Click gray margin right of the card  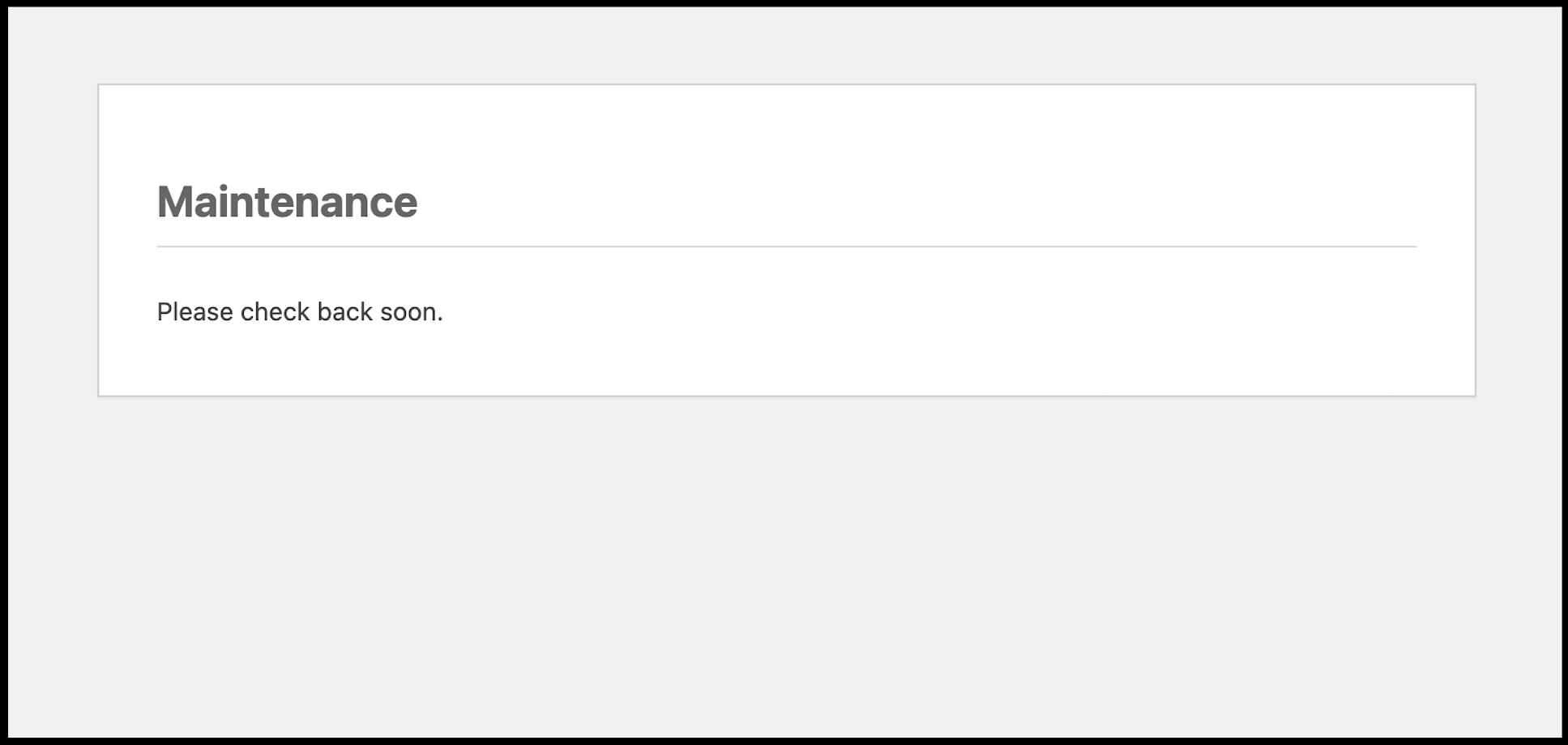pyautogui.click(x=1518, y=243)
